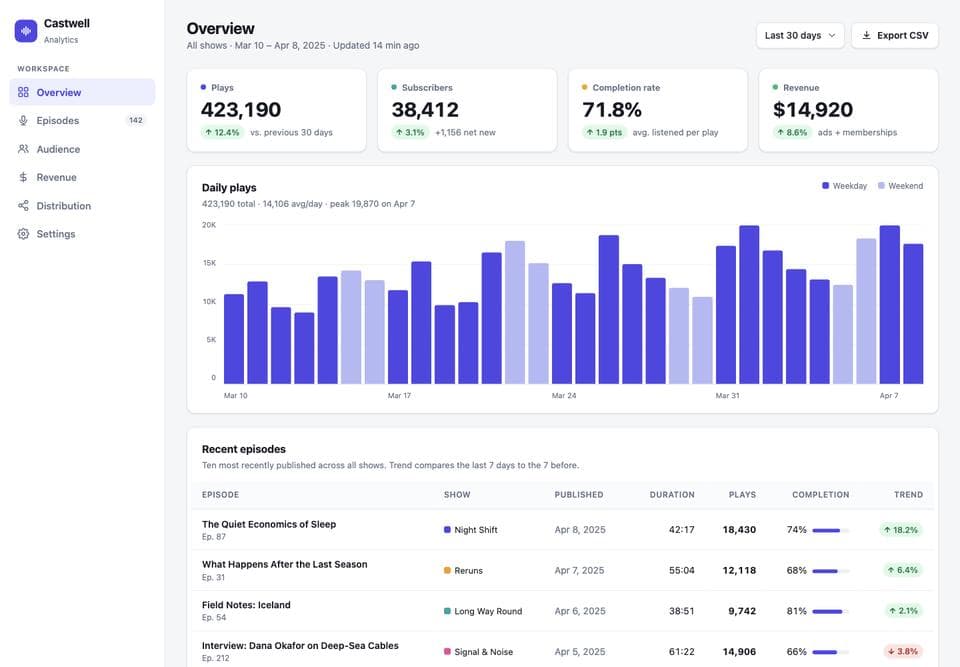Open Settings from the sidebar
The image size is (960, 667).
82,234
